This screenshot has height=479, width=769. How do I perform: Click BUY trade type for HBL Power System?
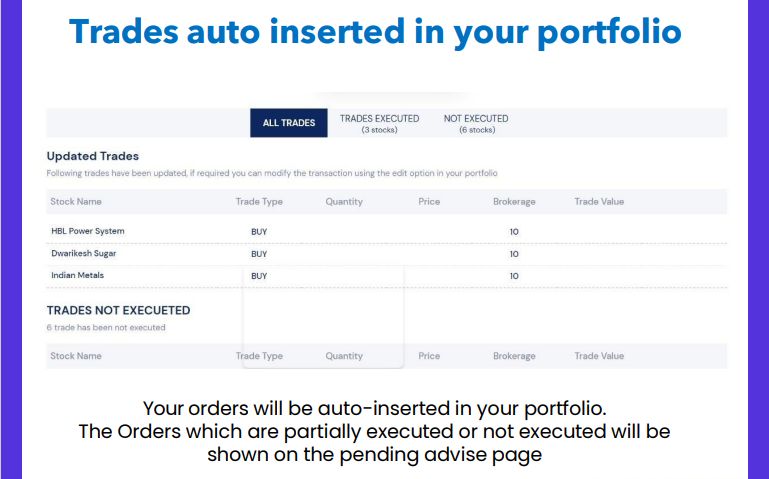[x=259, y=231]
